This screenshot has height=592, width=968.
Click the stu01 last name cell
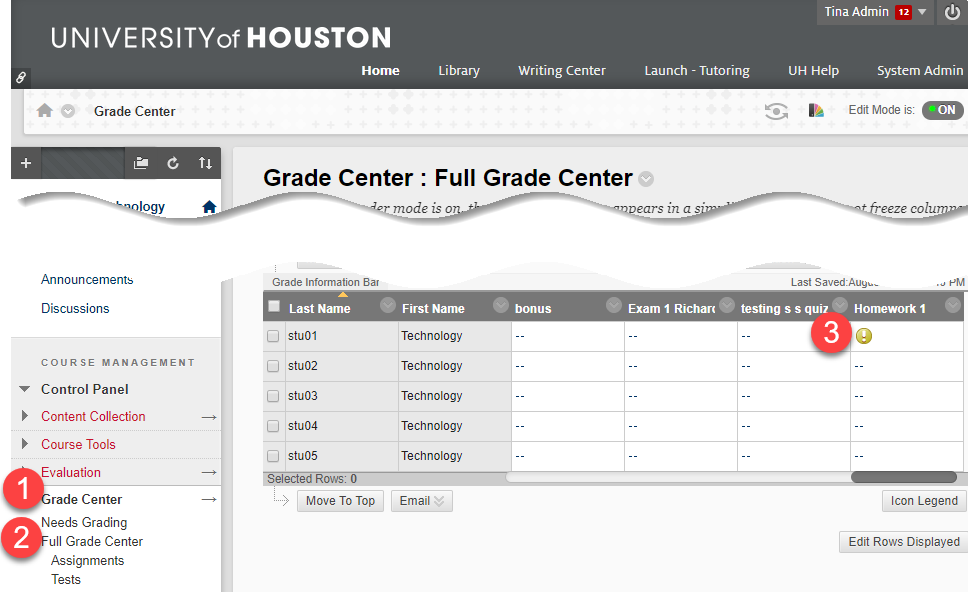pos(342,336)
